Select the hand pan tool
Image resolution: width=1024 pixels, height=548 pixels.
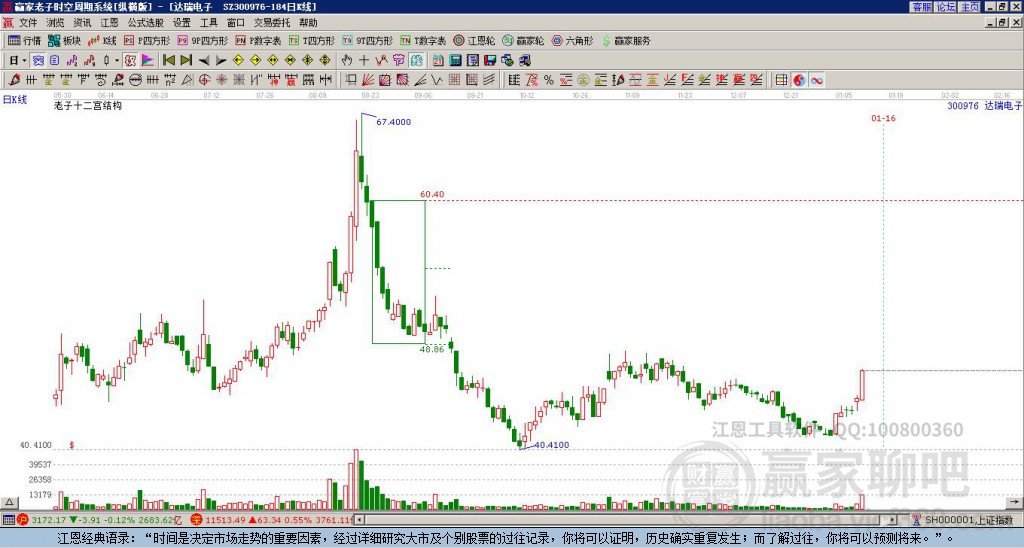(346, 60)
